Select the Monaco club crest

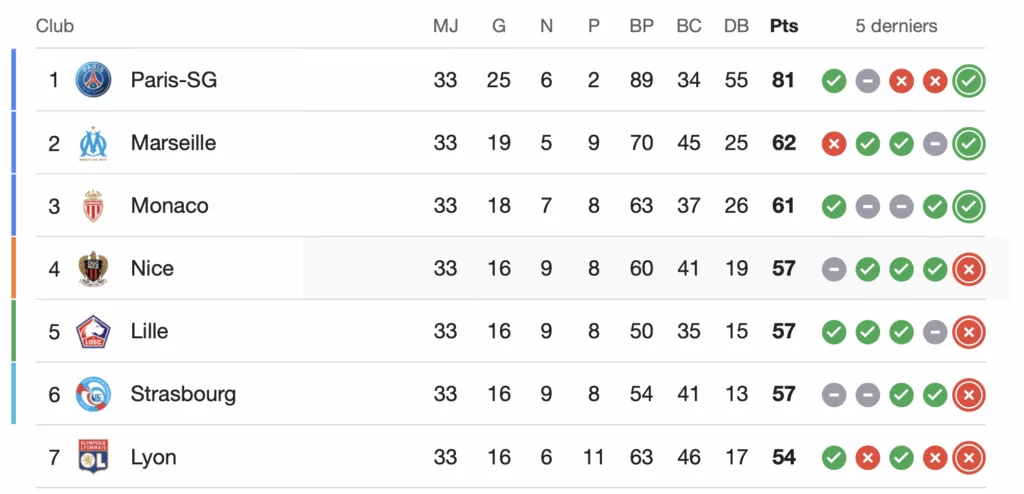pyautogui.click(x=93, y=206)
